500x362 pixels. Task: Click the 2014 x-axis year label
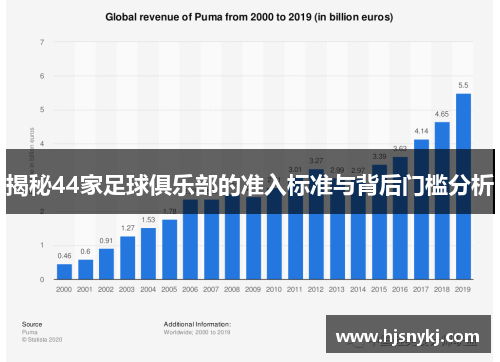[x=358, y=289]
